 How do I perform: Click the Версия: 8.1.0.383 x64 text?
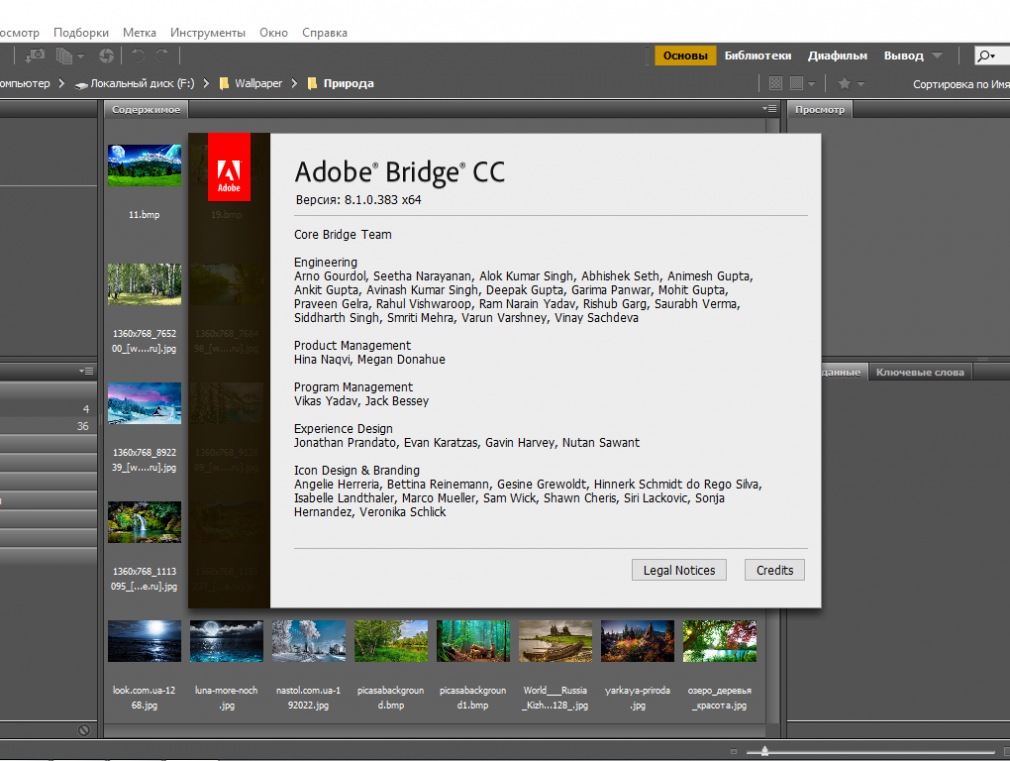(358, 200)
